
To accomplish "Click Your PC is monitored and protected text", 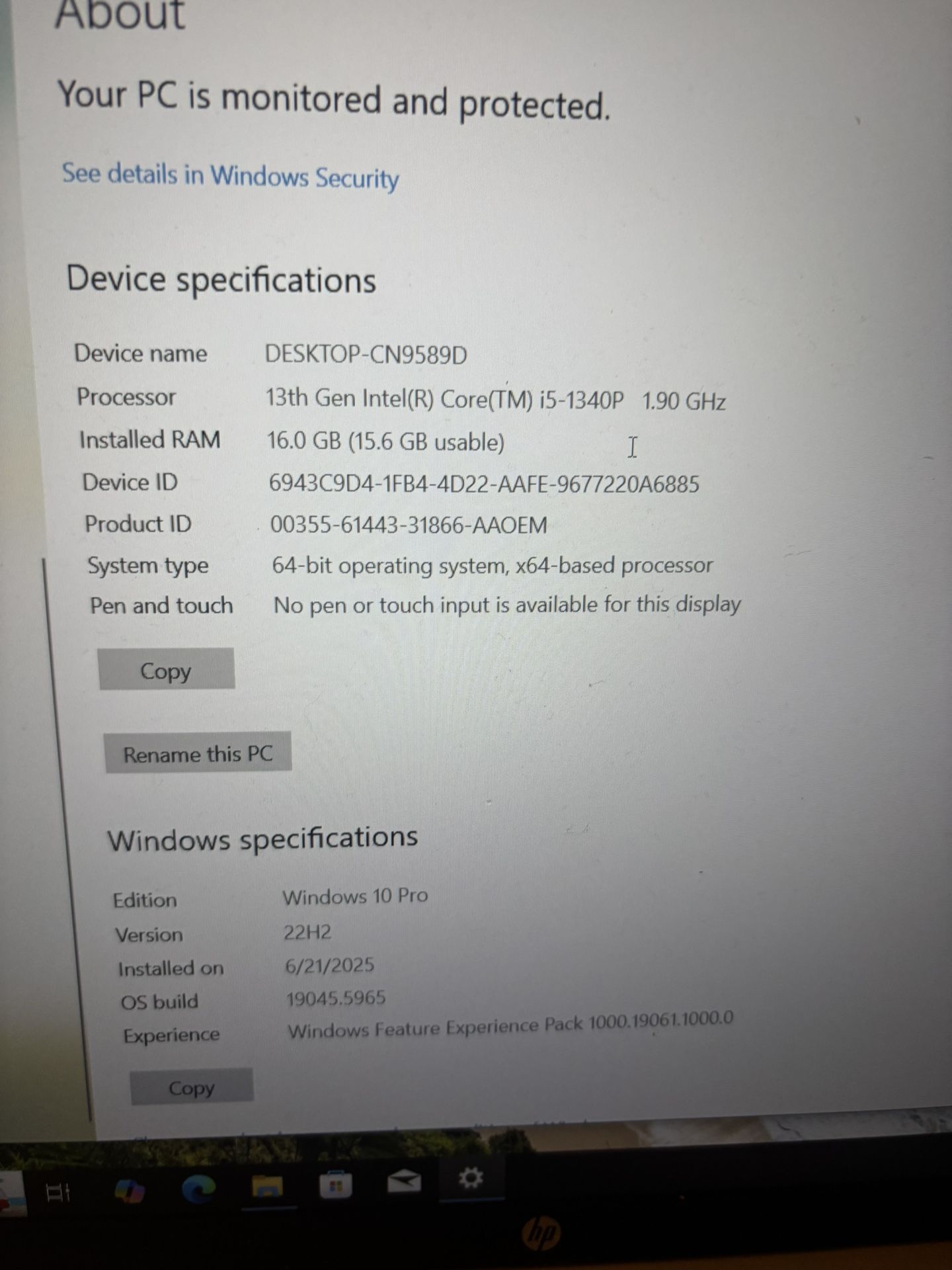I will (x=334, y=100).
